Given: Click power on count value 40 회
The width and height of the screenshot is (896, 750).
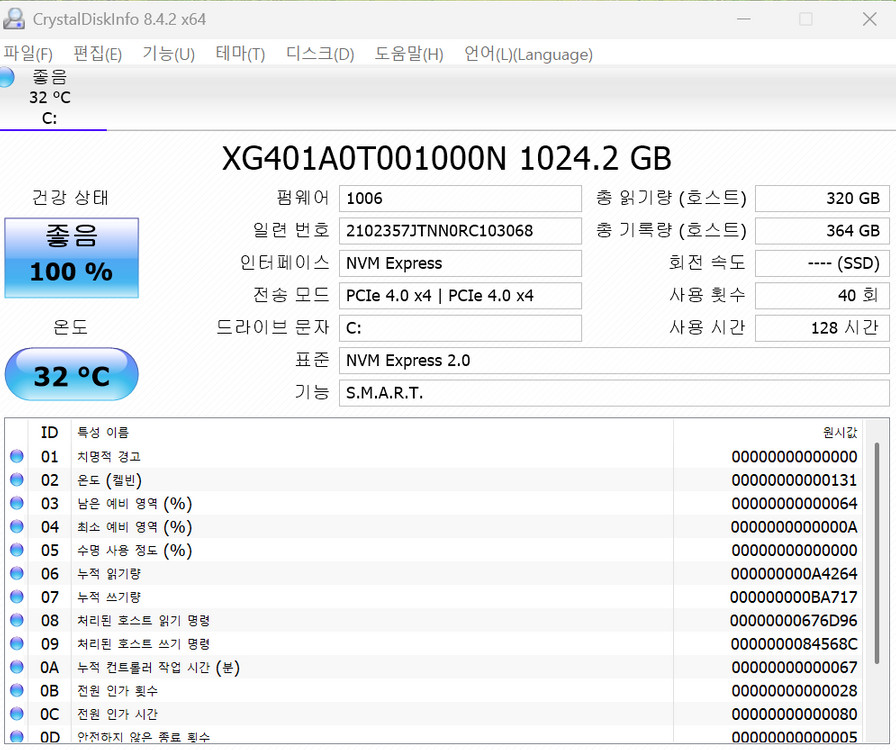Looking at the screenshot, I should 822,296.
